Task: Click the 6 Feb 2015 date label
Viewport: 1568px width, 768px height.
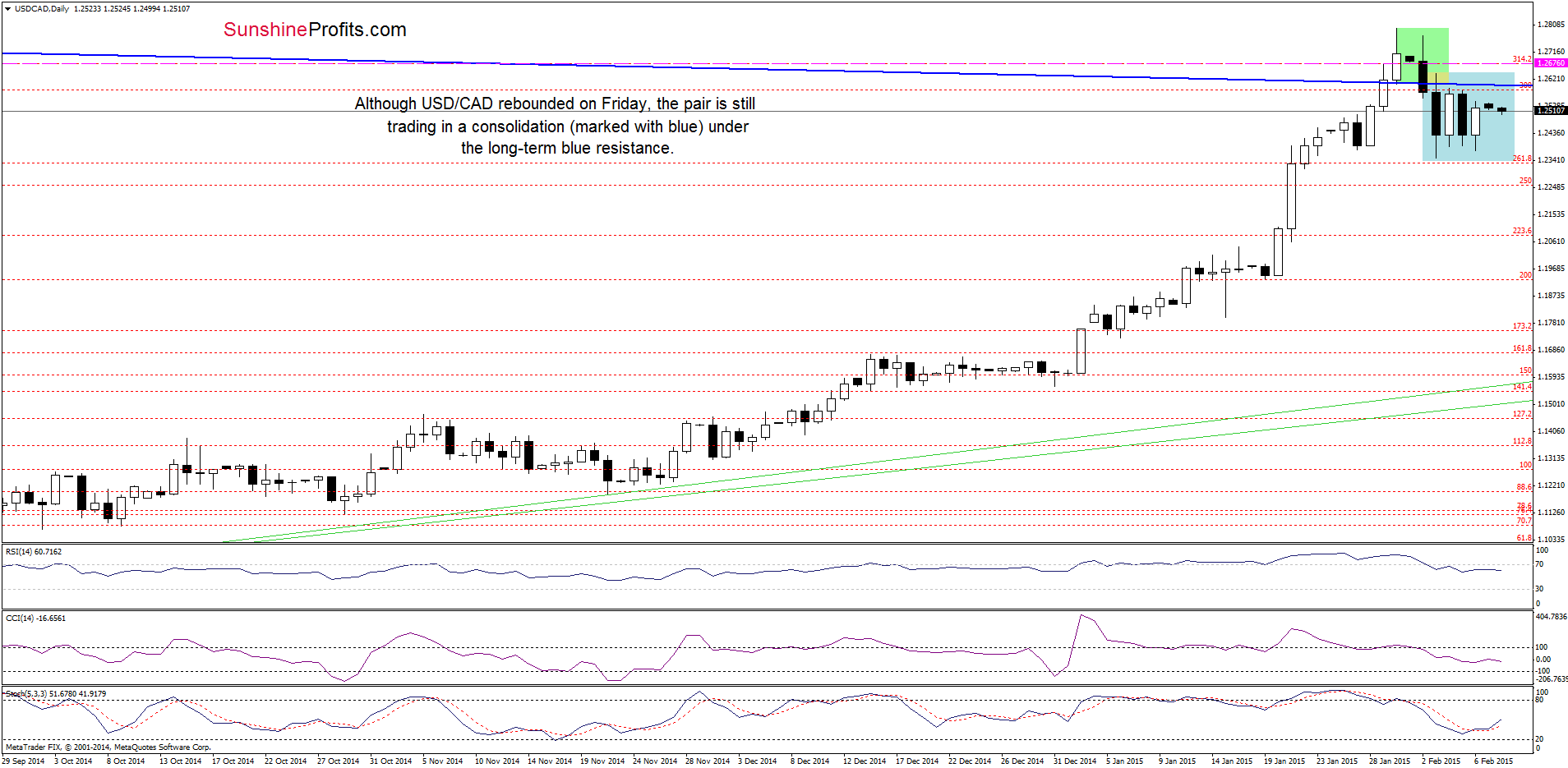Action: [1493, 761]
